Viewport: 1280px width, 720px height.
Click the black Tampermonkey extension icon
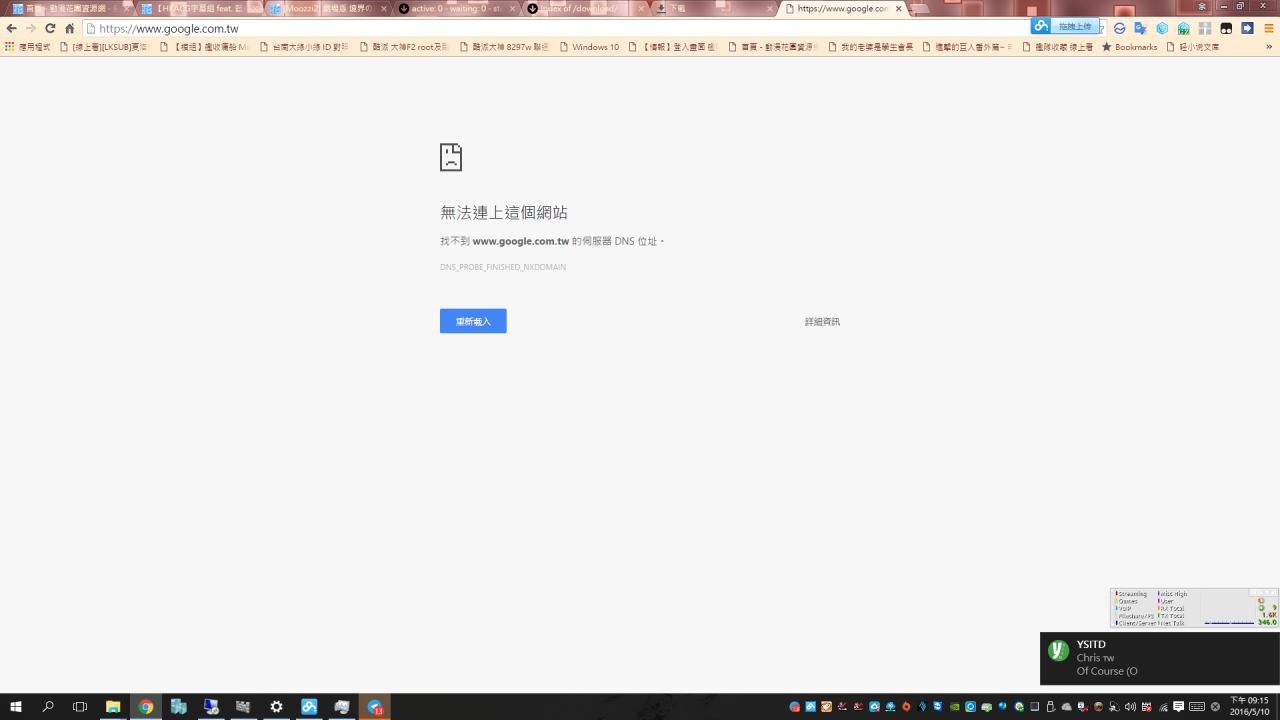1226,29
